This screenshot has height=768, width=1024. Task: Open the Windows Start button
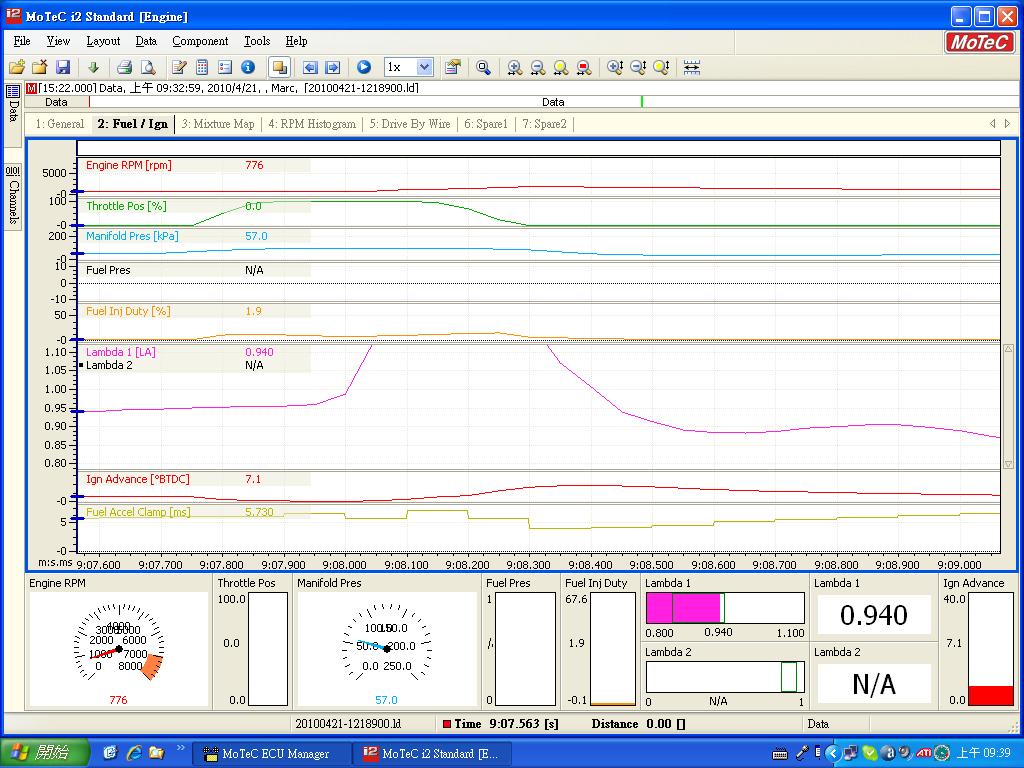[44, 753]
